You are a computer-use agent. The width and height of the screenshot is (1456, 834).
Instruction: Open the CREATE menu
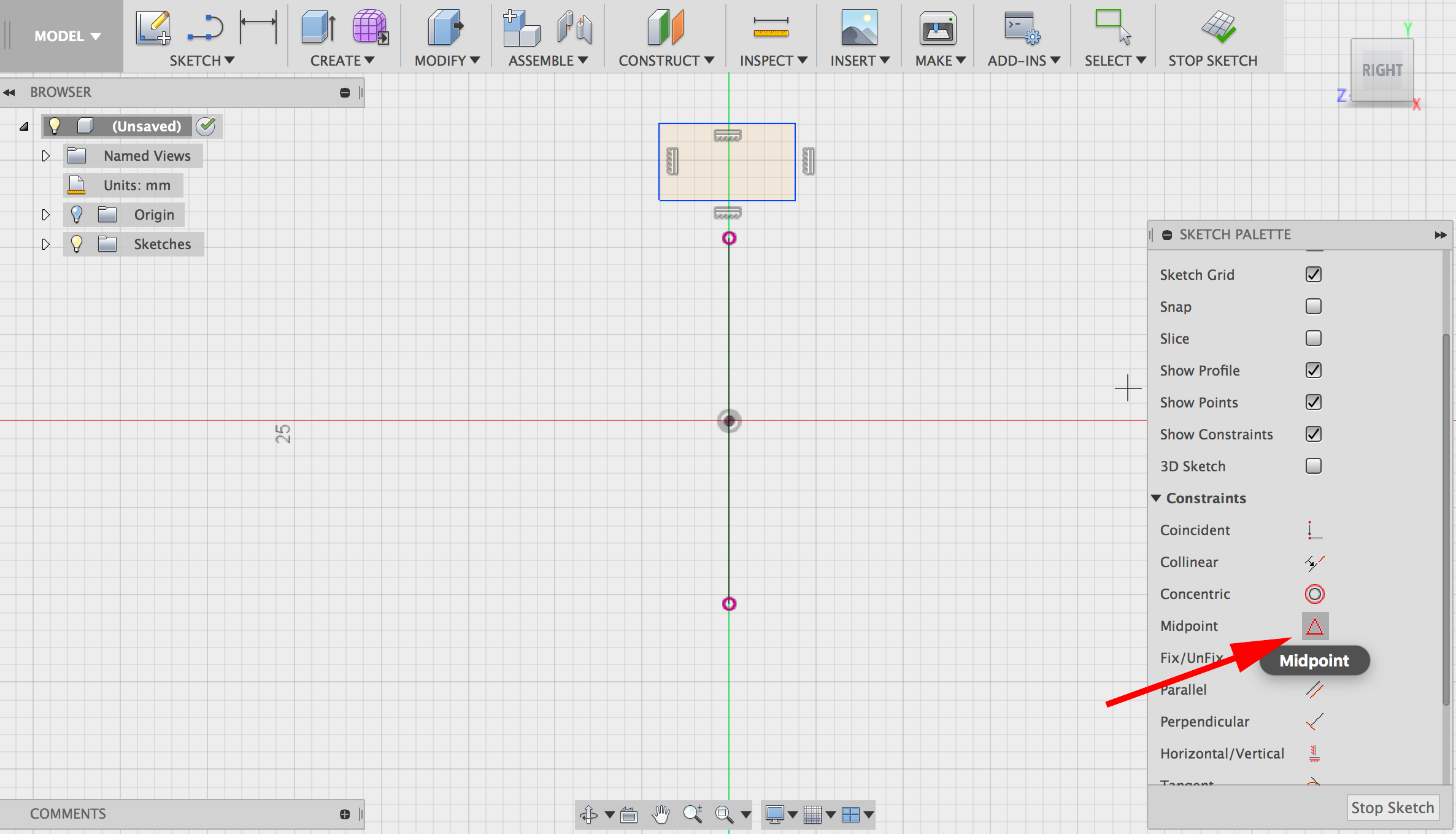click(342, 61)
